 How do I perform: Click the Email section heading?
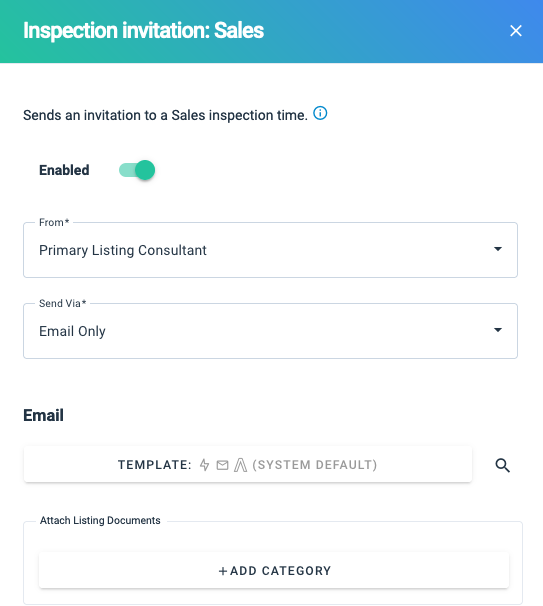43,415
